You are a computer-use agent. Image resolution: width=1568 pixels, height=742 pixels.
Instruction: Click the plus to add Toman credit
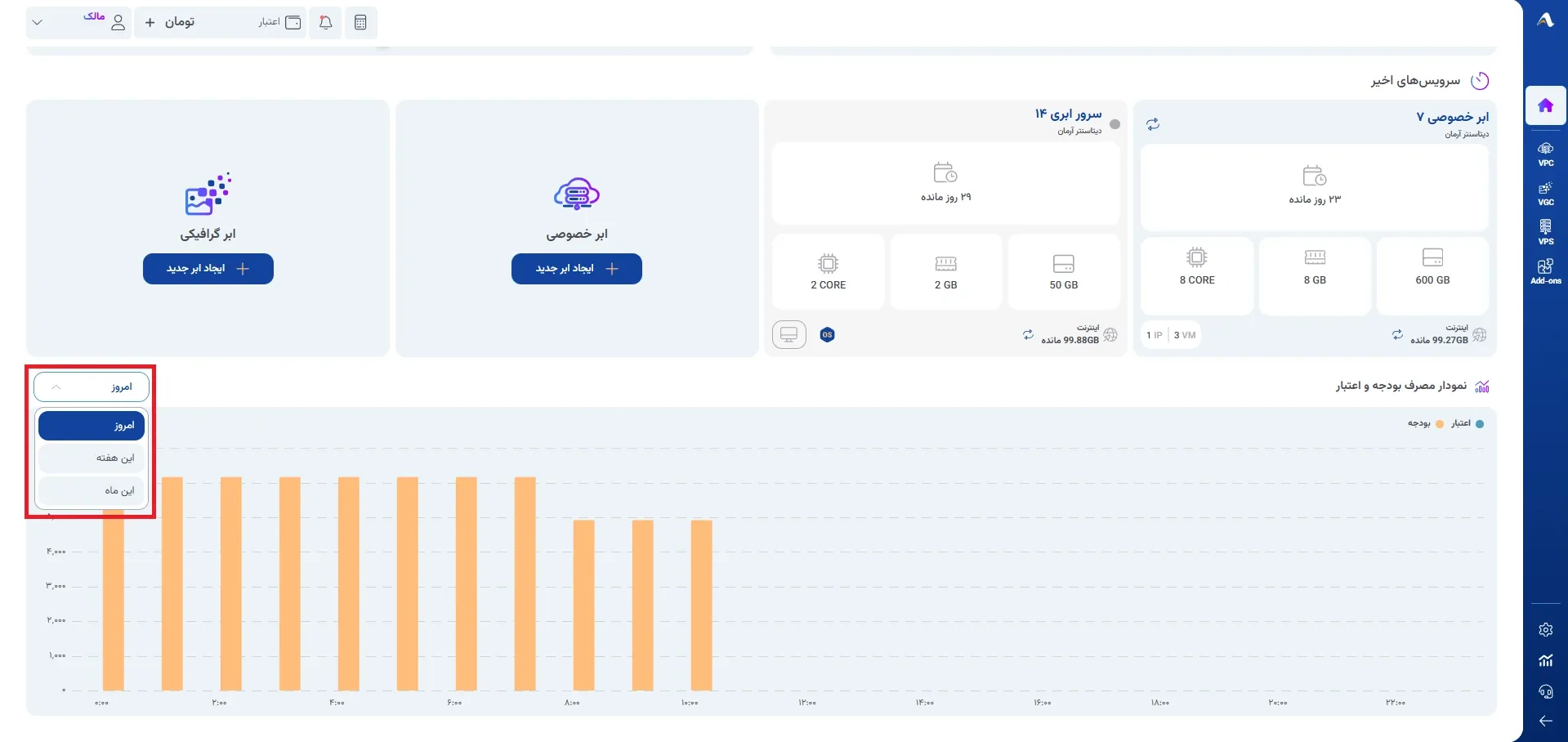coord(150,23)
